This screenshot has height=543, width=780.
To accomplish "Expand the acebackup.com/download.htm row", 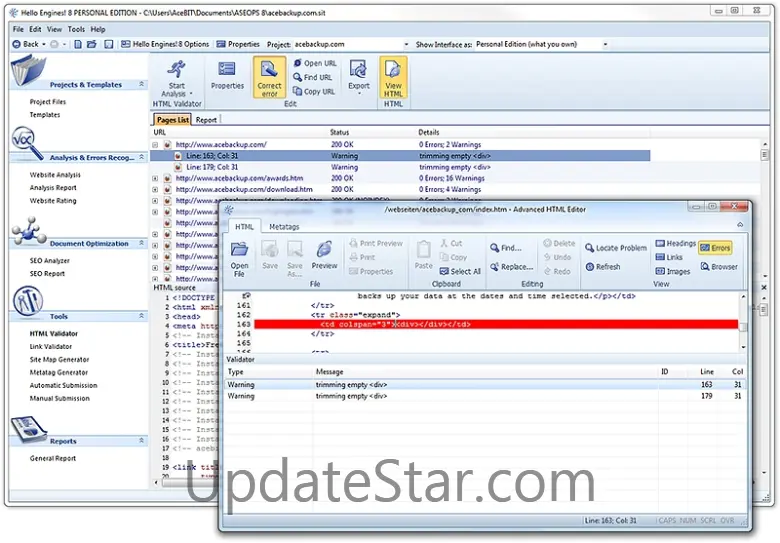I will coord(155,189).
